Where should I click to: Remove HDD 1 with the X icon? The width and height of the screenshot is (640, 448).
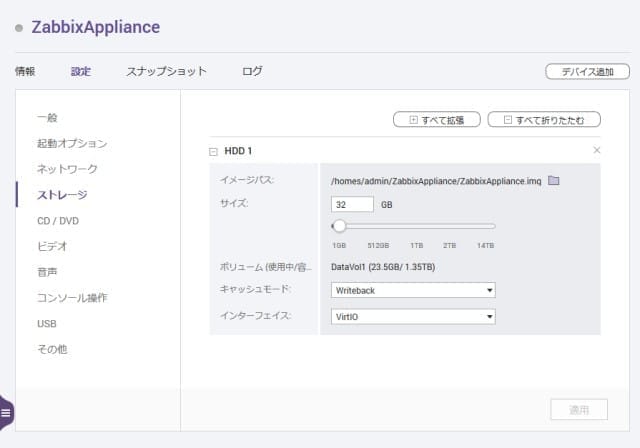tap(596, 150)
